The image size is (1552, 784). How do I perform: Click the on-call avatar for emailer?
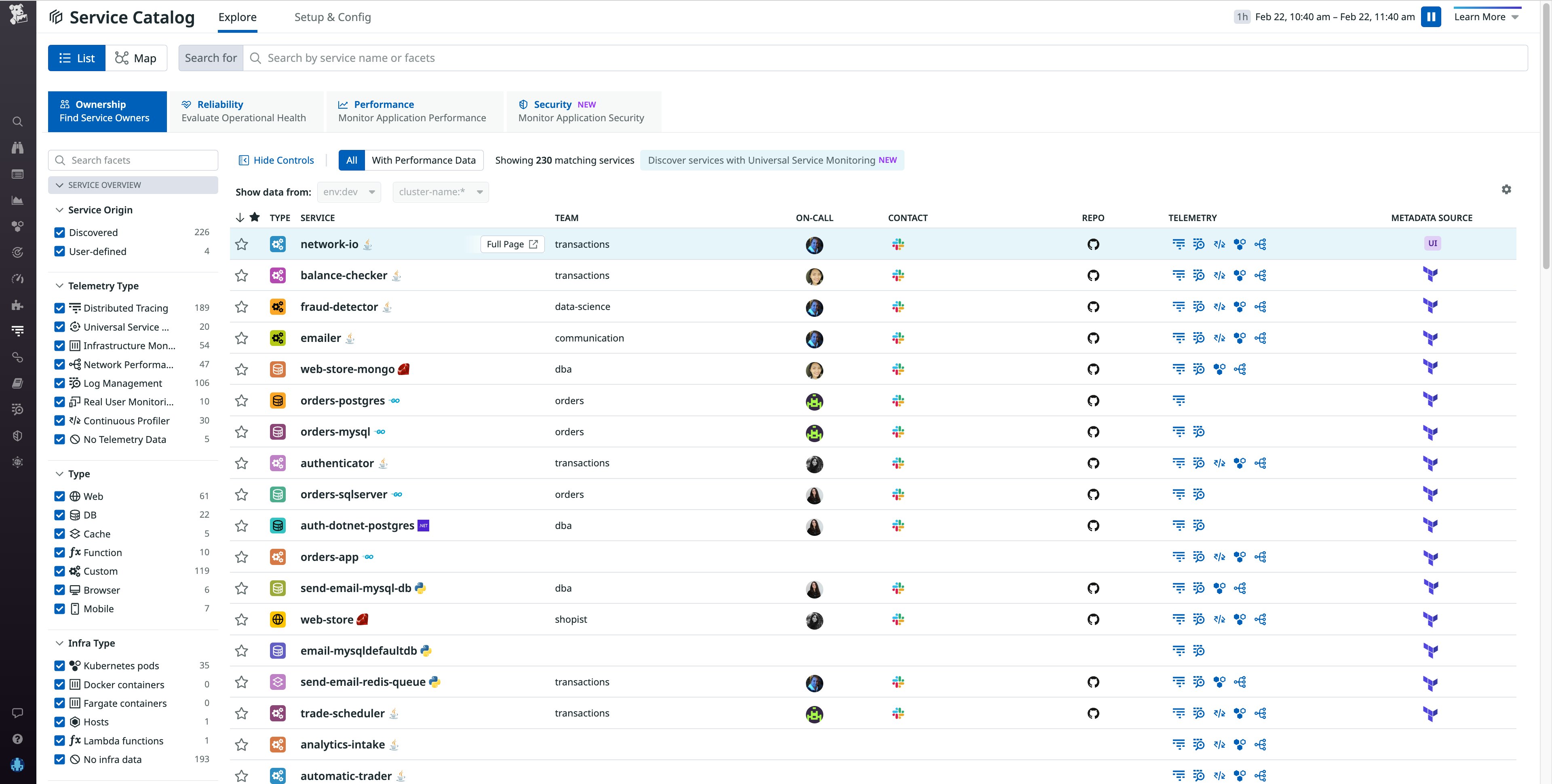click(x=814, y=339)
